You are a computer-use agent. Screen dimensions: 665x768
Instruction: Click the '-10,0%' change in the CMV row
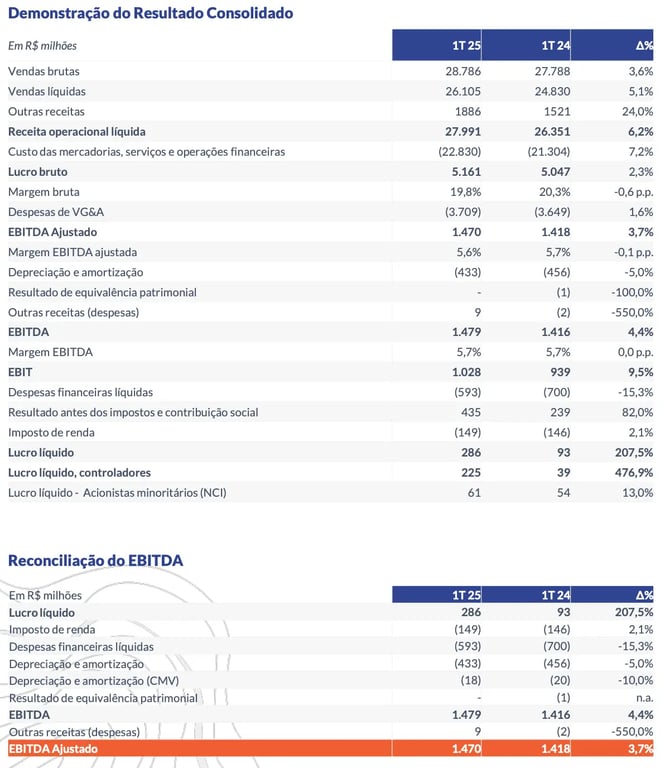tap(635, 680)
